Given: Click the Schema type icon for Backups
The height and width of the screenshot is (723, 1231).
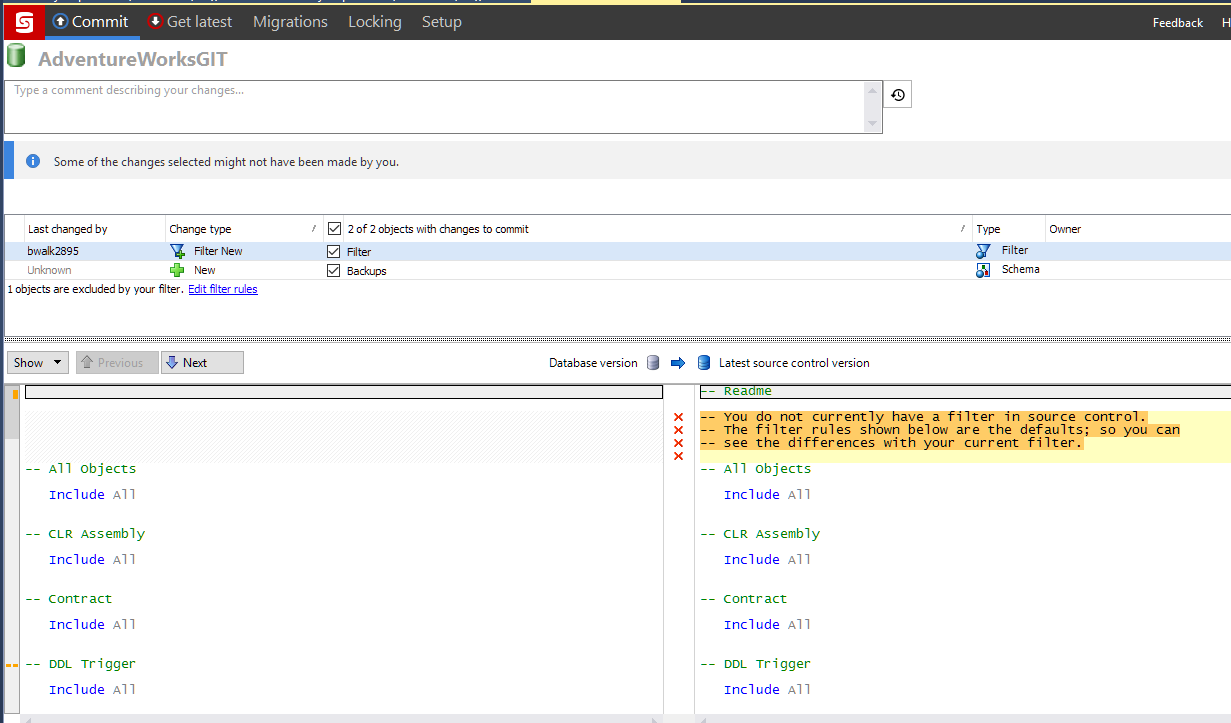Looking at the screenshot, I should point(983,270).
